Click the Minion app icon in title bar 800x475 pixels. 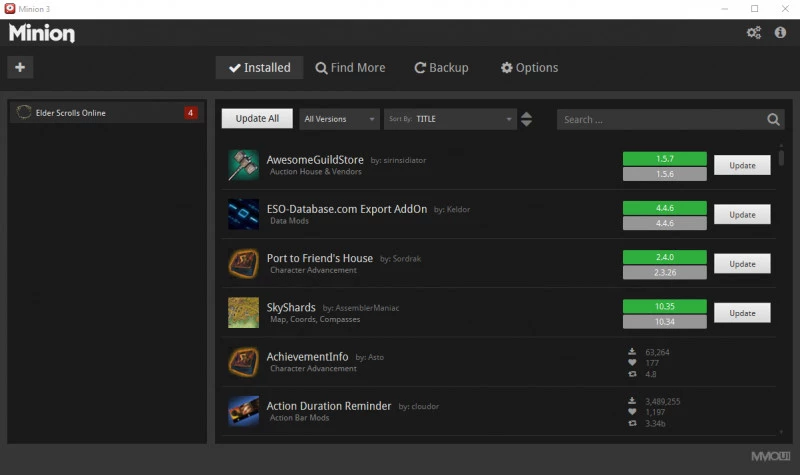point(10,9)
